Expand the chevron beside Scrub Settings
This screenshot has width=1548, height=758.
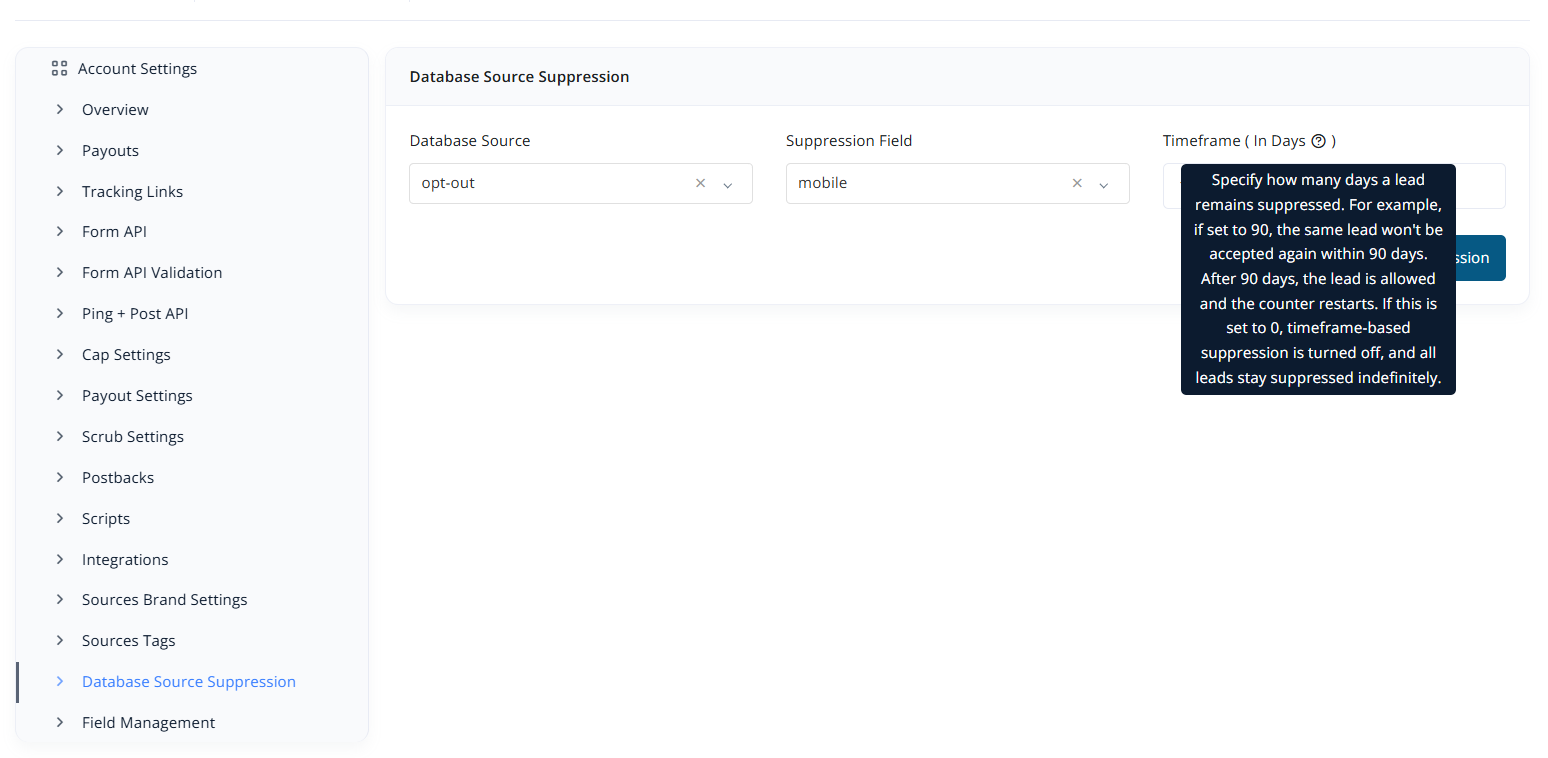pyautogui.click(x=60, y=436)
